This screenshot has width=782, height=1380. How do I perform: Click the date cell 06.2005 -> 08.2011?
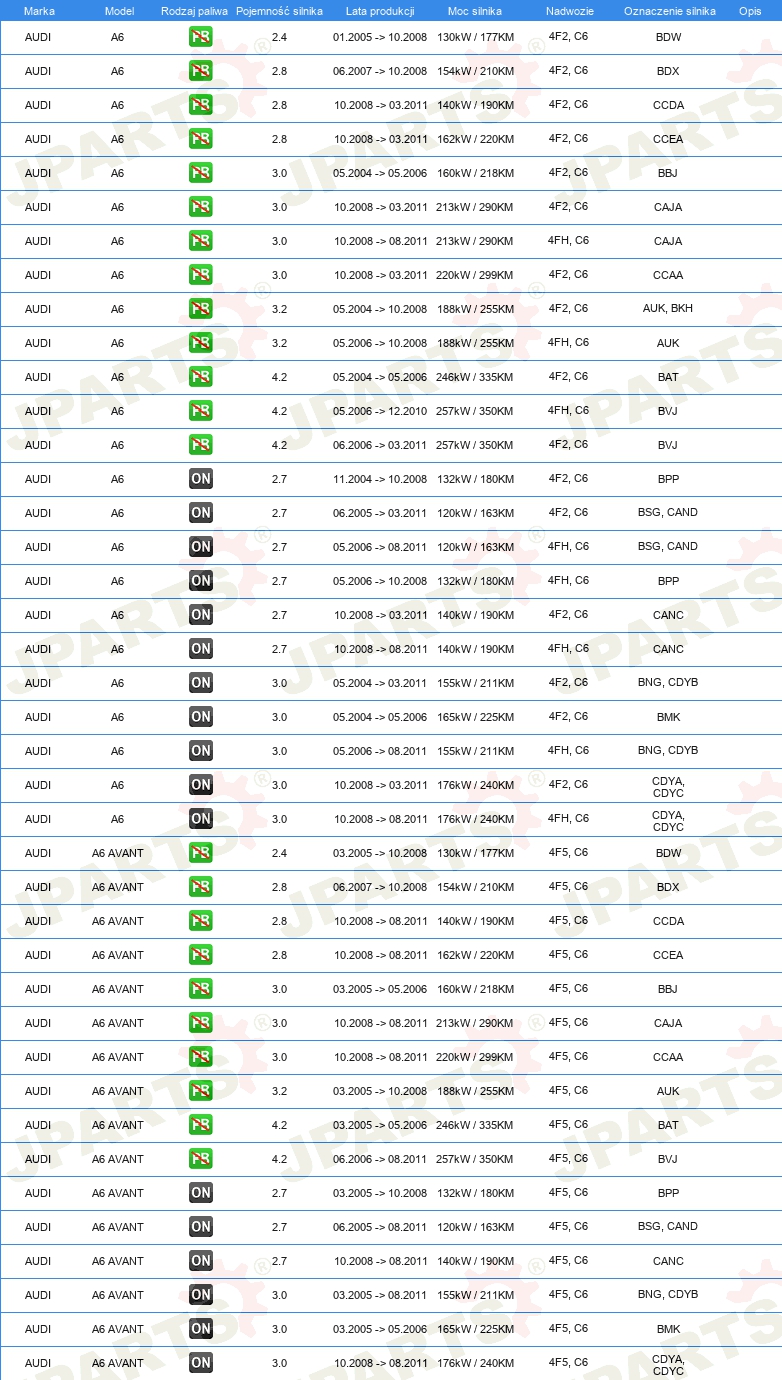point(380,1228)
